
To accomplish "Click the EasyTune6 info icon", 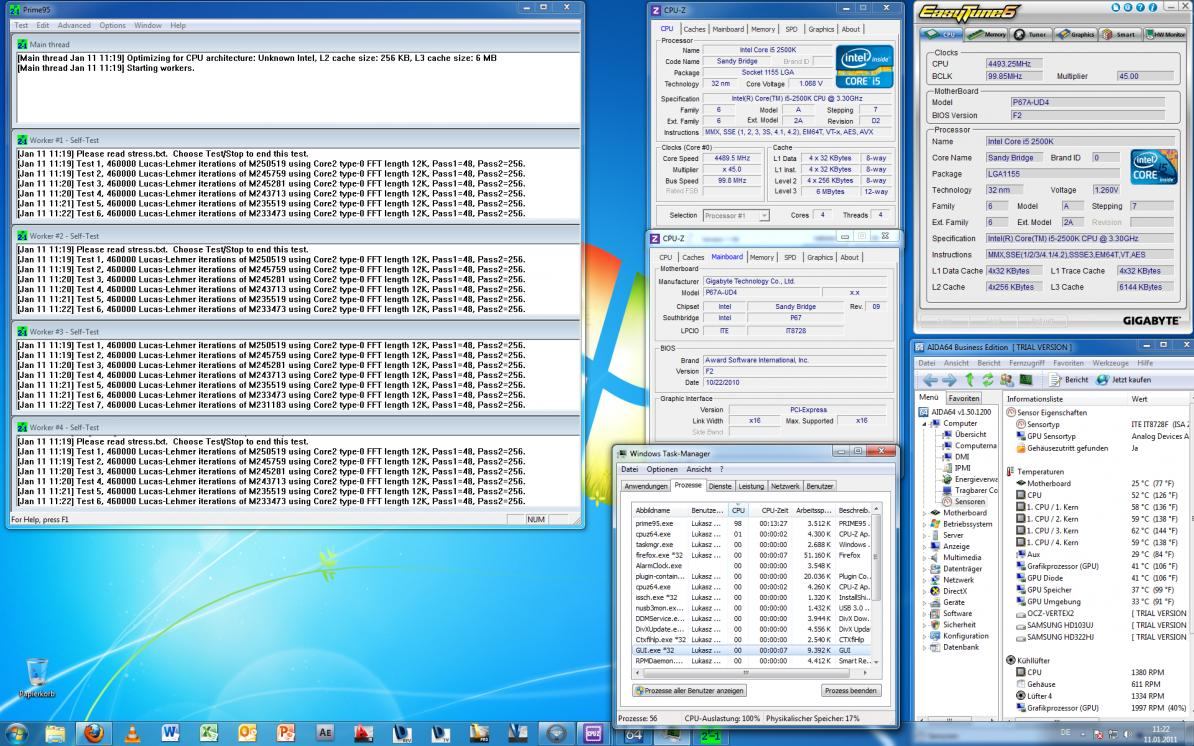I will [x=1154, y=8].
